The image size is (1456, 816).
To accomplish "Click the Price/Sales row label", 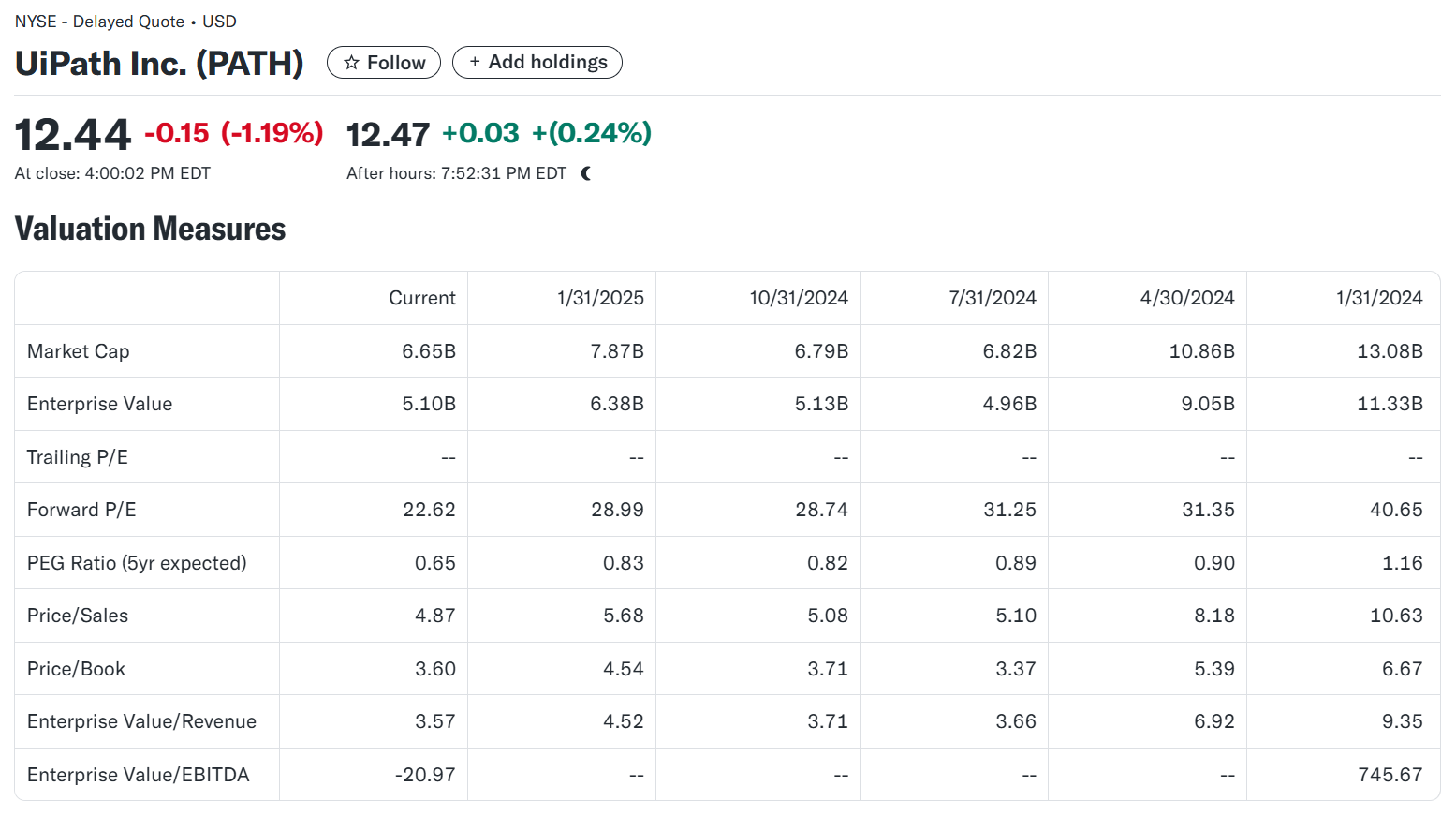I will tap(78, 616).
